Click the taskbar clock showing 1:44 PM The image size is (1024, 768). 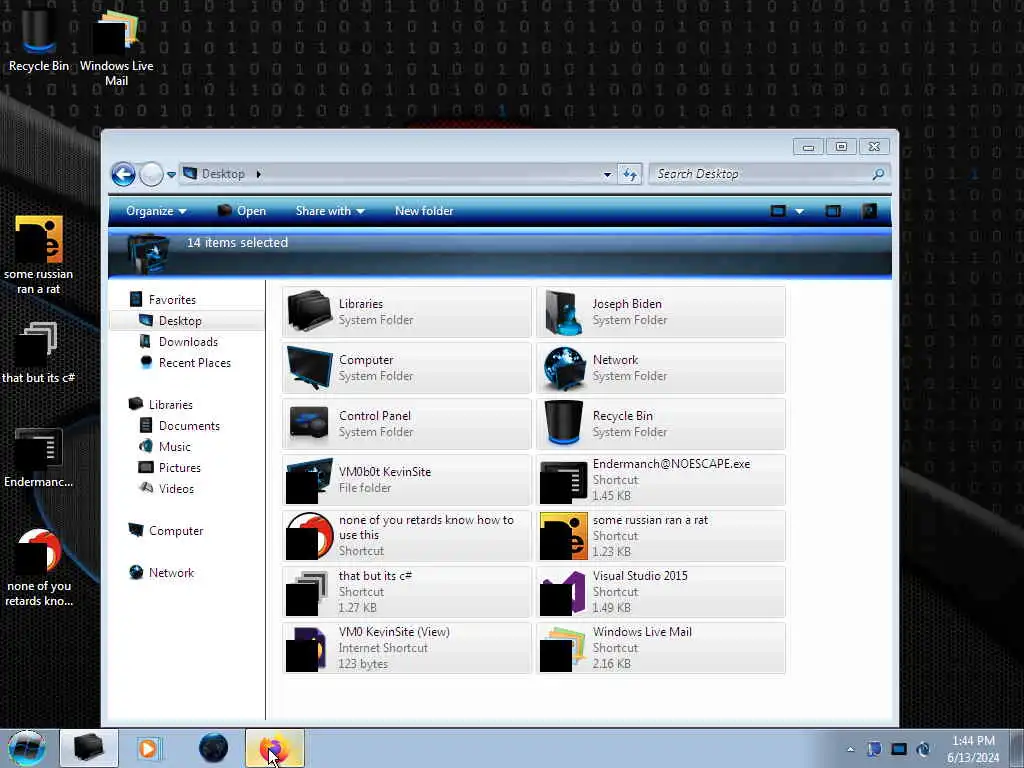(x=973, y=749)
